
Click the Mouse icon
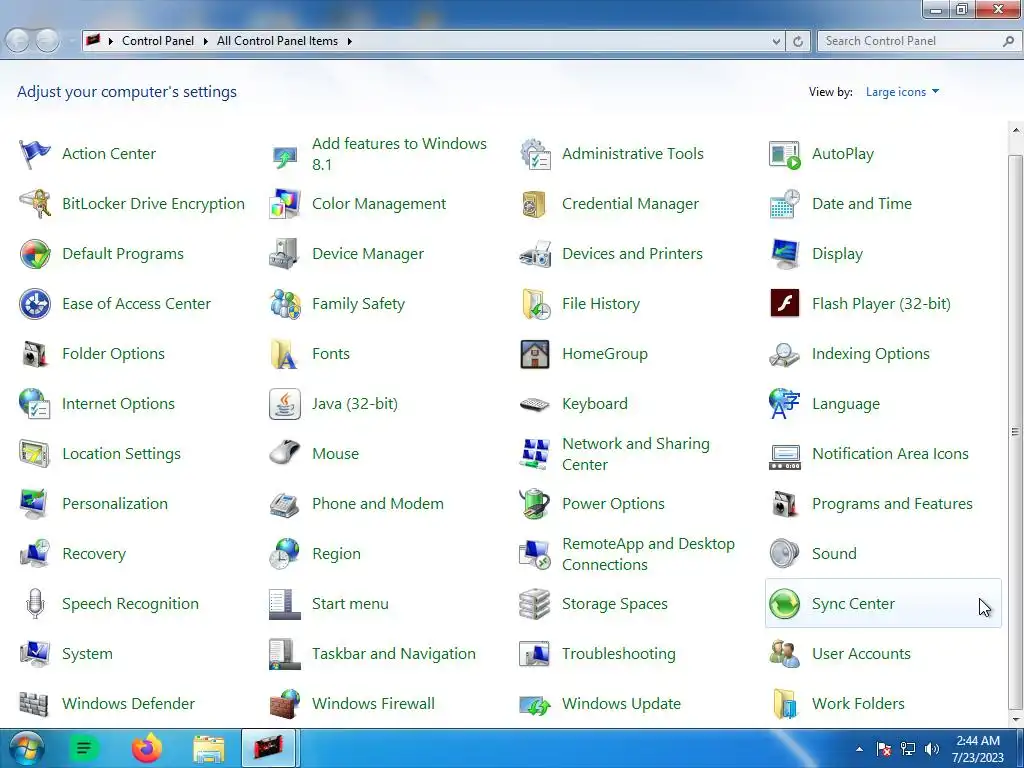tap(285, 454)
